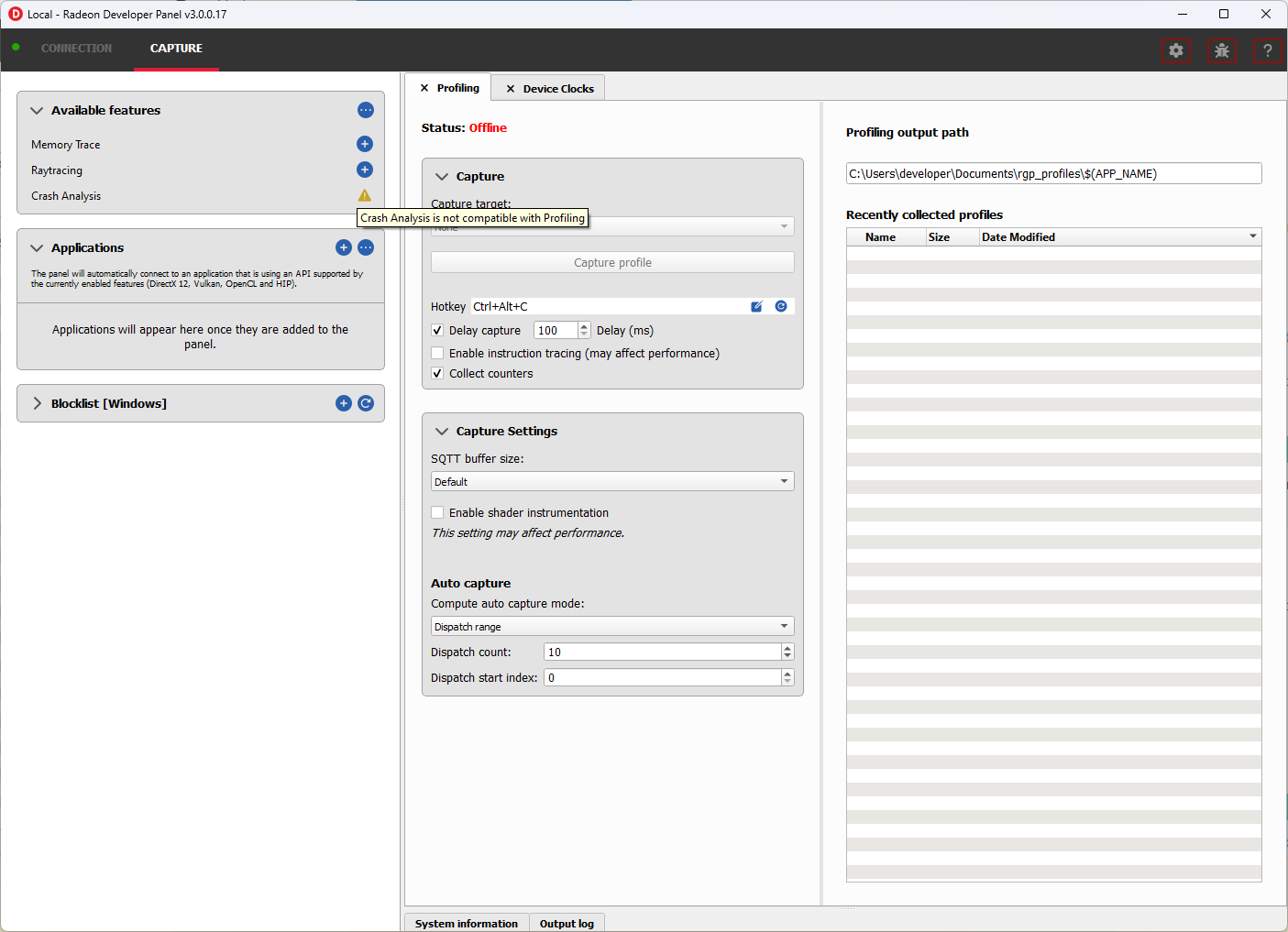The image size is (1288, 932).
Task: Collapse the Capture Settings section
Action: 442,431
